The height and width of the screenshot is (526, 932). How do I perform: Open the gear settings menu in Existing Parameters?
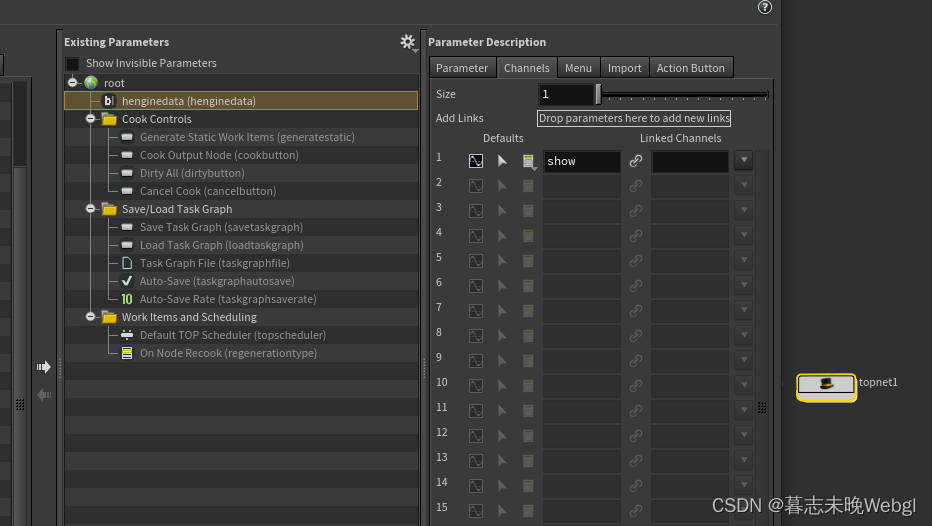[408, 42]
